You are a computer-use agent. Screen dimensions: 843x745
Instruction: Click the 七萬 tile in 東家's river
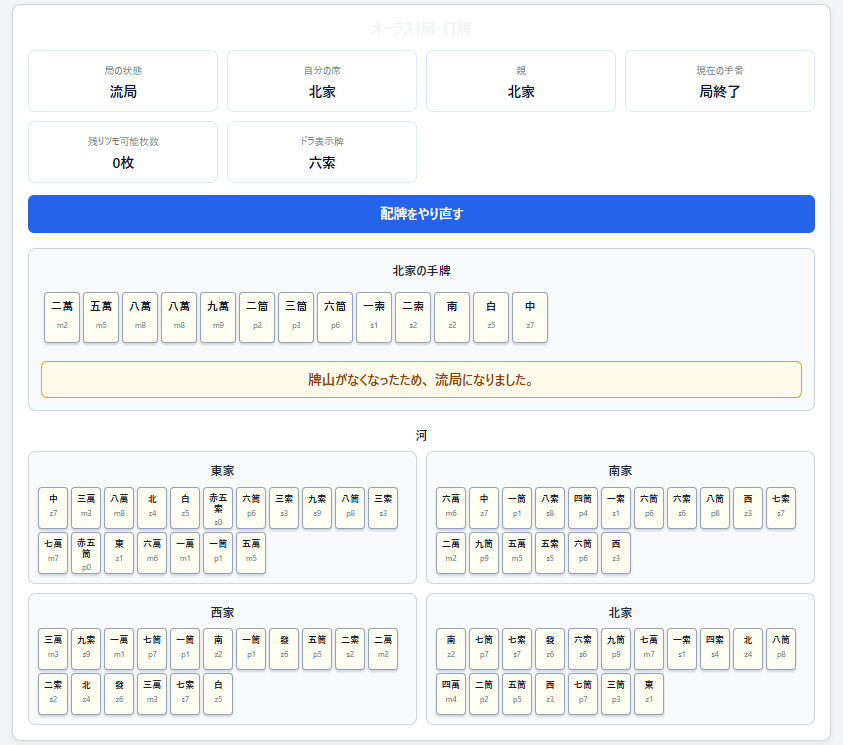[x=53, y=553]
